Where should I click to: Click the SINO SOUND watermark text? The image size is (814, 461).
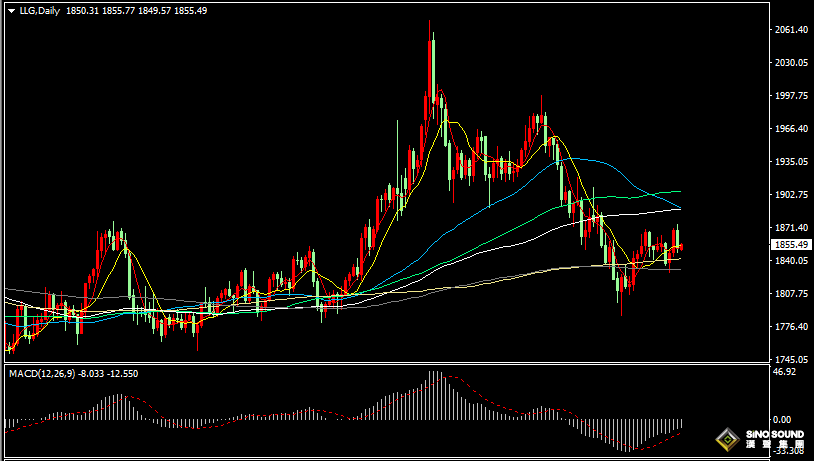775,434
